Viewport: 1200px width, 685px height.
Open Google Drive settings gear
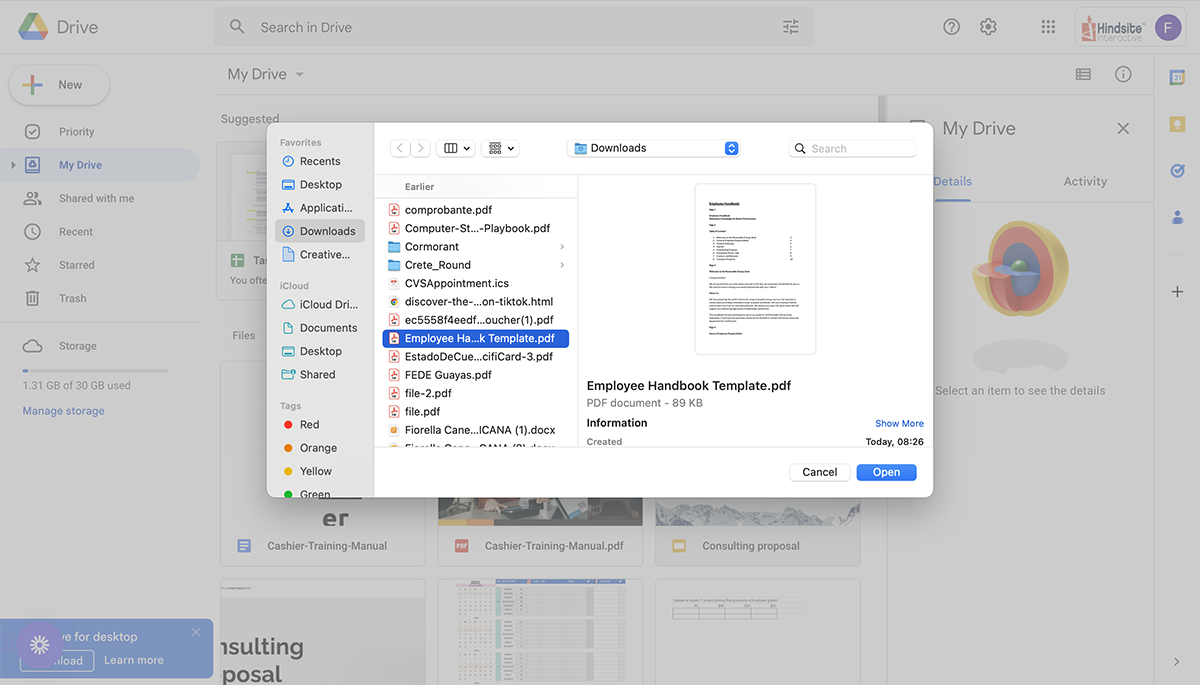pos(988,27)
